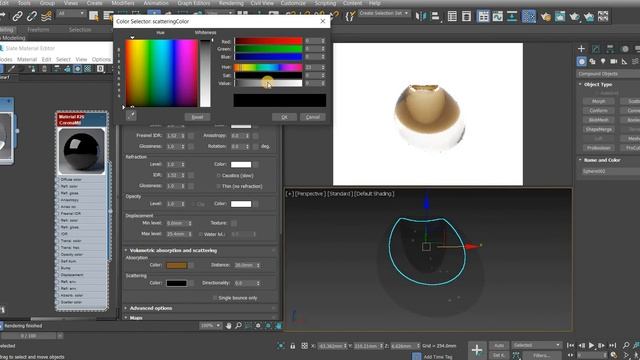Select the Helpers category icon
Screen dimensions: 640x360
(x=624, y=62)
